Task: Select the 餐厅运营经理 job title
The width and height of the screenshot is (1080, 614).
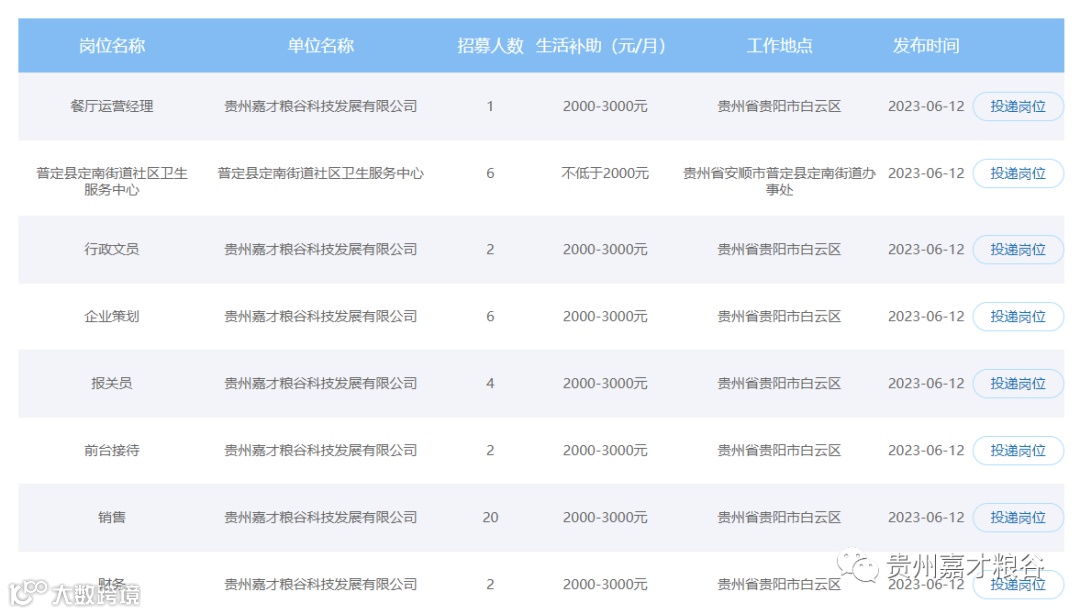Action: click(112, 107)
